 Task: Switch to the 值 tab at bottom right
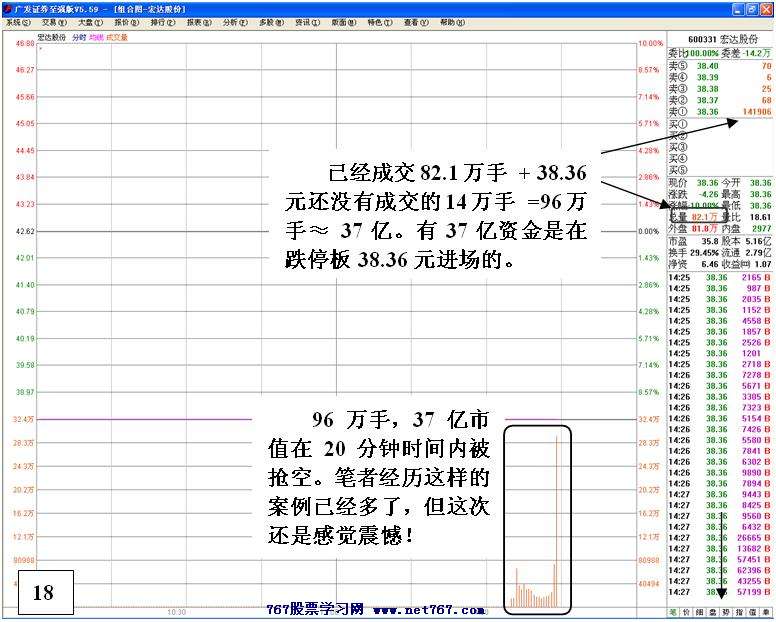[752, 613]
